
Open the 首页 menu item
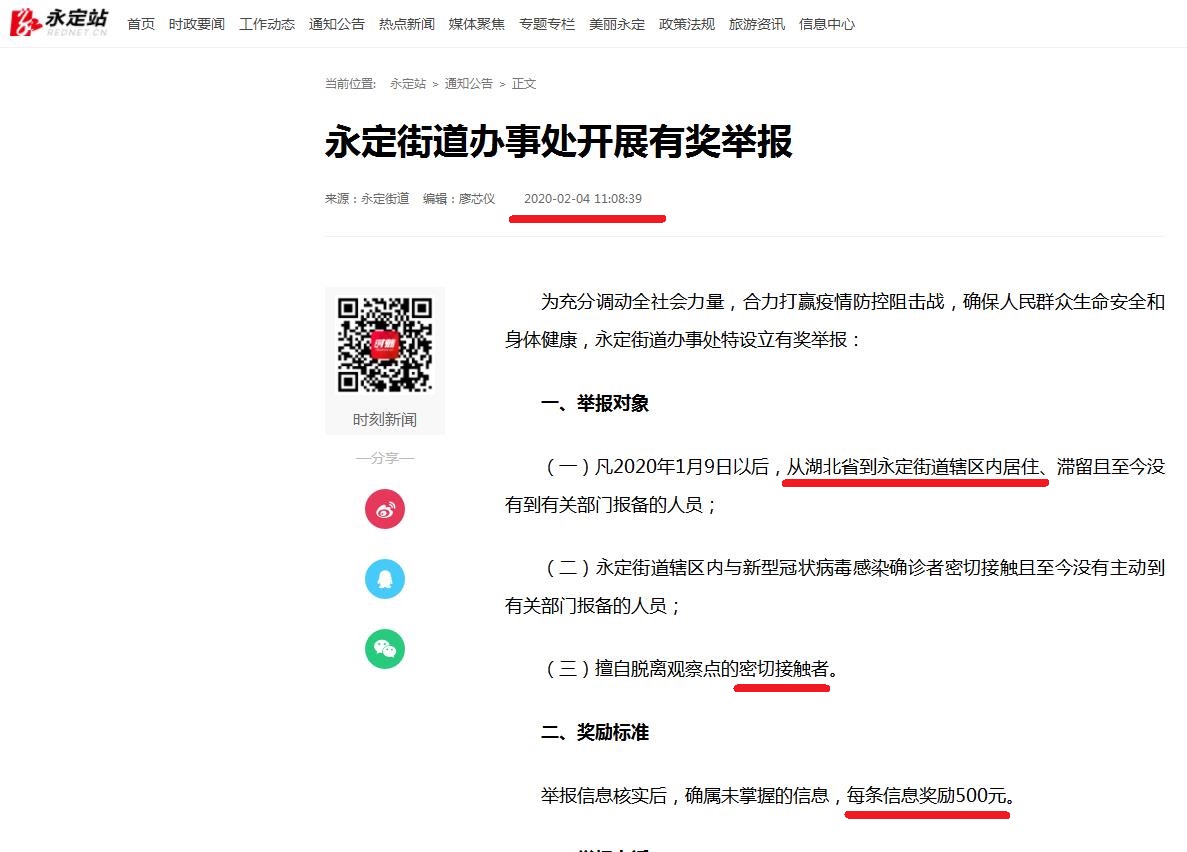140,23
